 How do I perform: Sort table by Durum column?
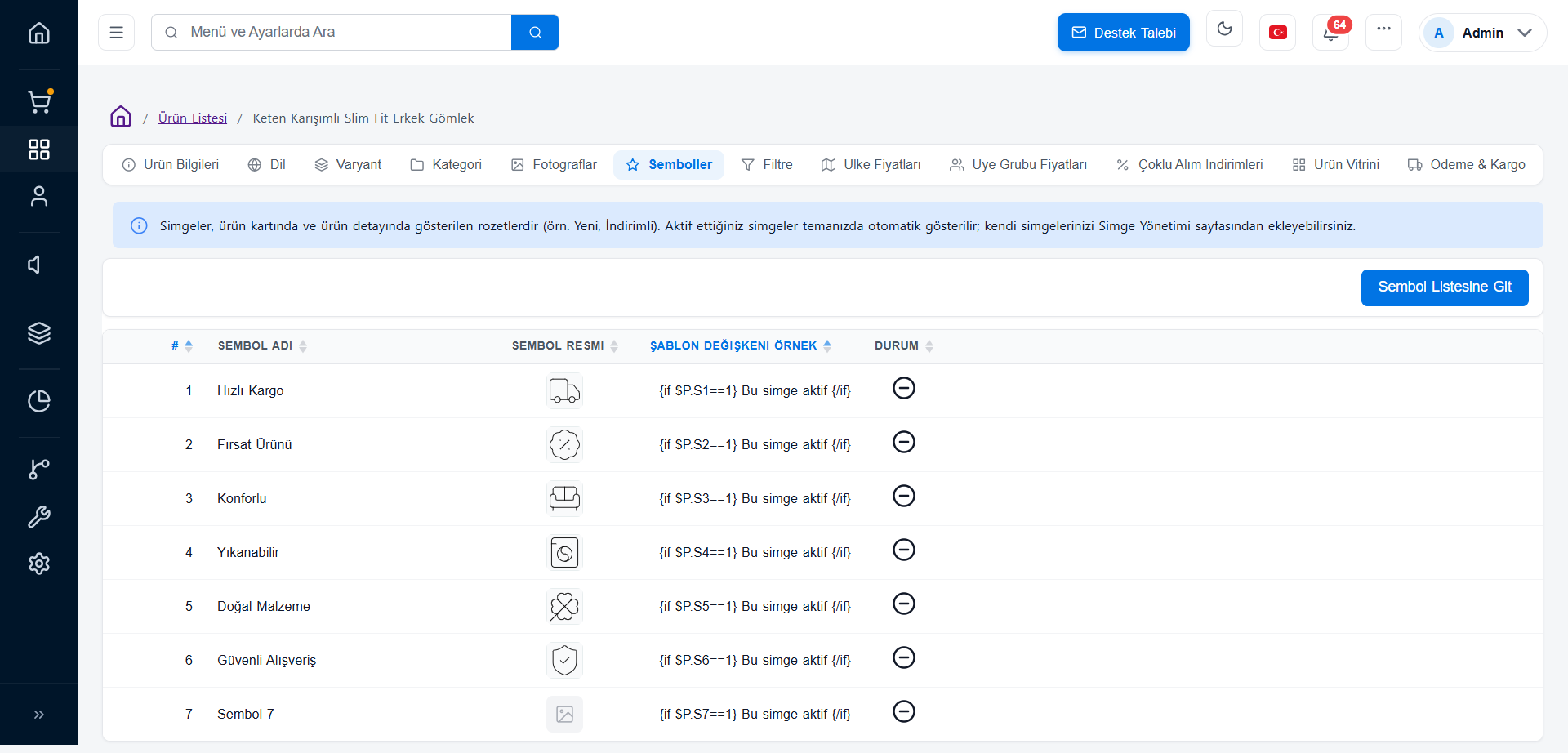click(x=904, y=345)
